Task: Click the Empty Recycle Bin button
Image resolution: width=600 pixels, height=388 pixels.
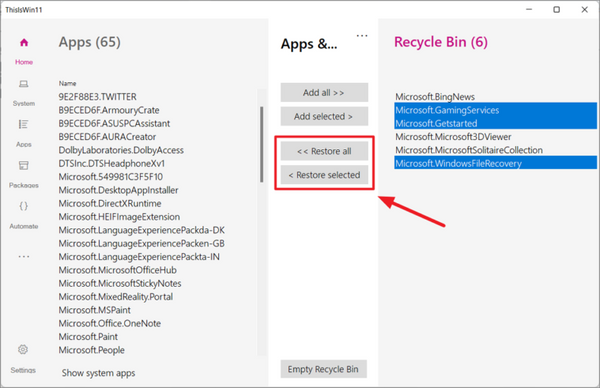Action: 323,369
